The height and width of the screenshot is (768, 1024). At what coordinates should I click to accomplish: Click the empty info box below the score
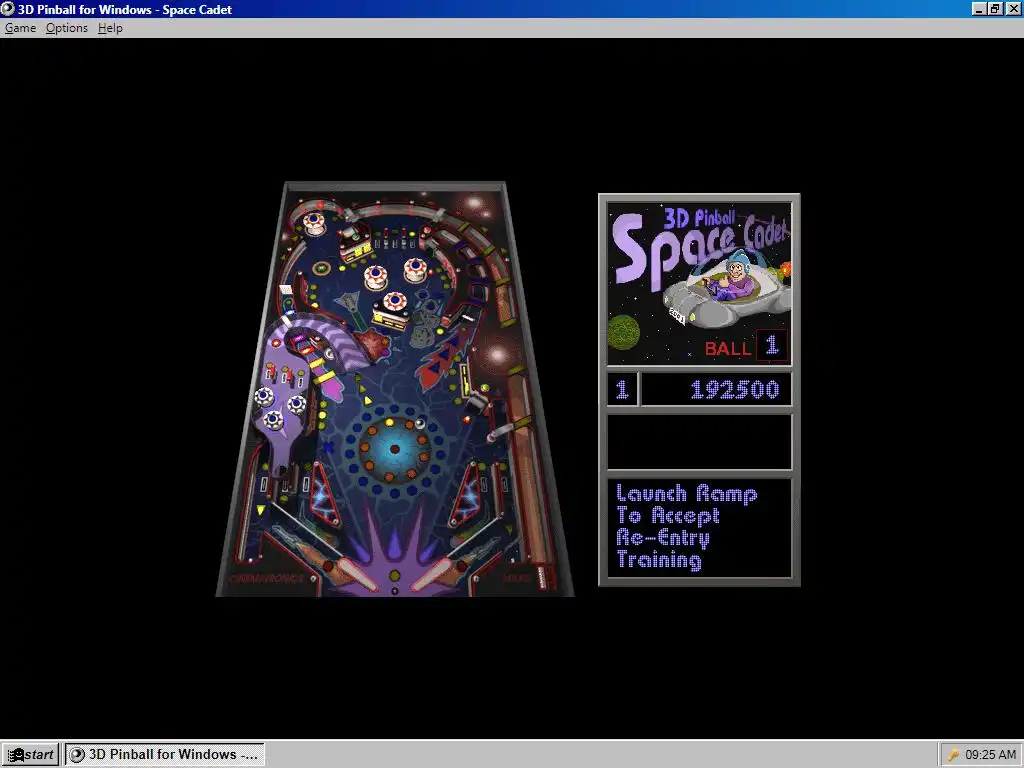[699, 442]
